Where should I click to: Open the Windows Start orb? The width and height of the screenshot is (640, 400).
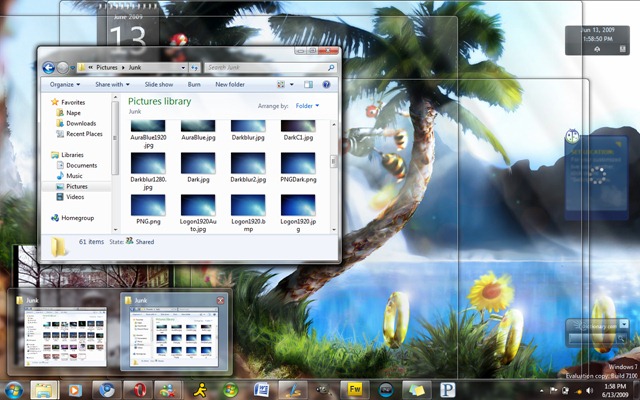click(x=14, y=390)
